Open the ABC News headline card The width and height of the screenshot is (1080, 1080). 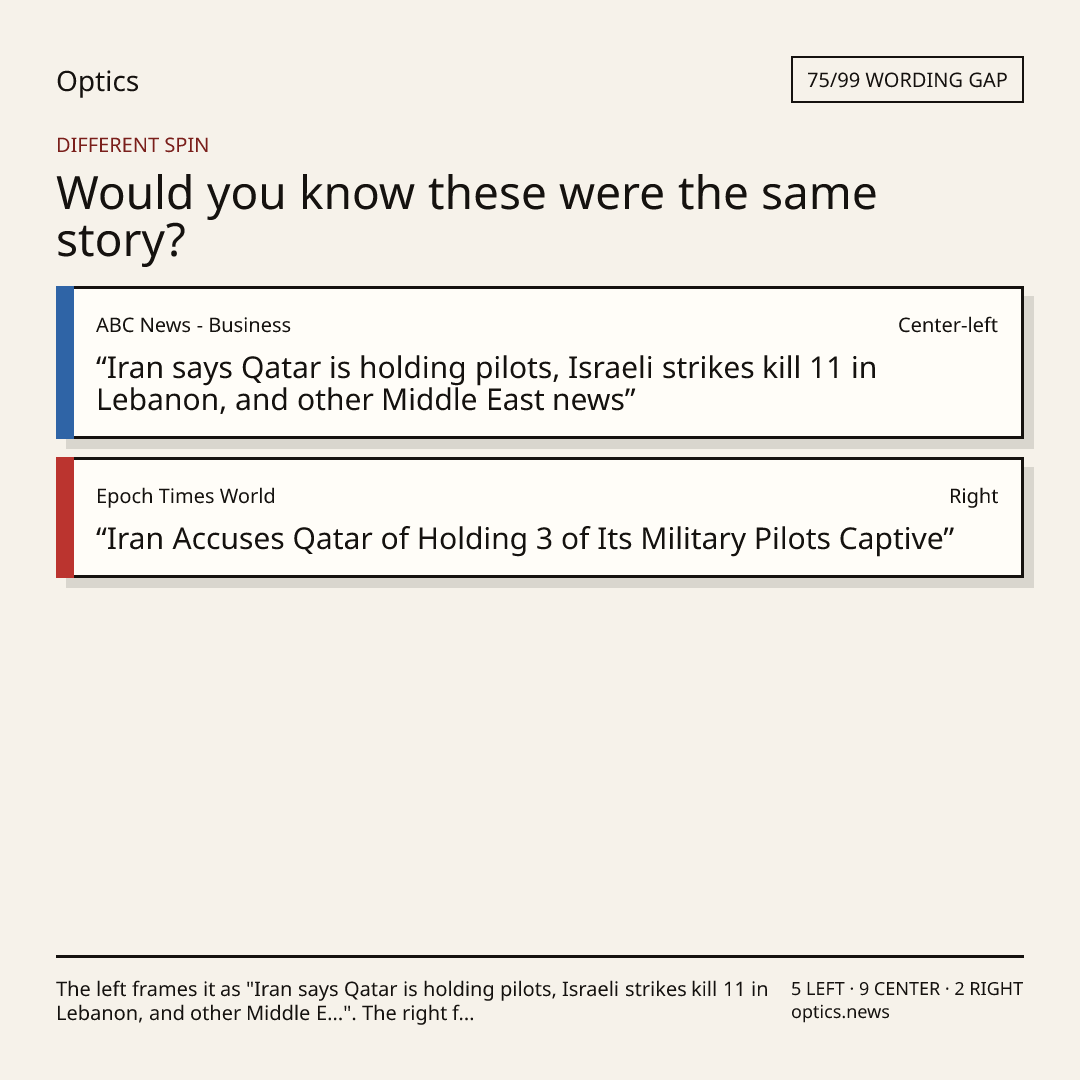540,362
